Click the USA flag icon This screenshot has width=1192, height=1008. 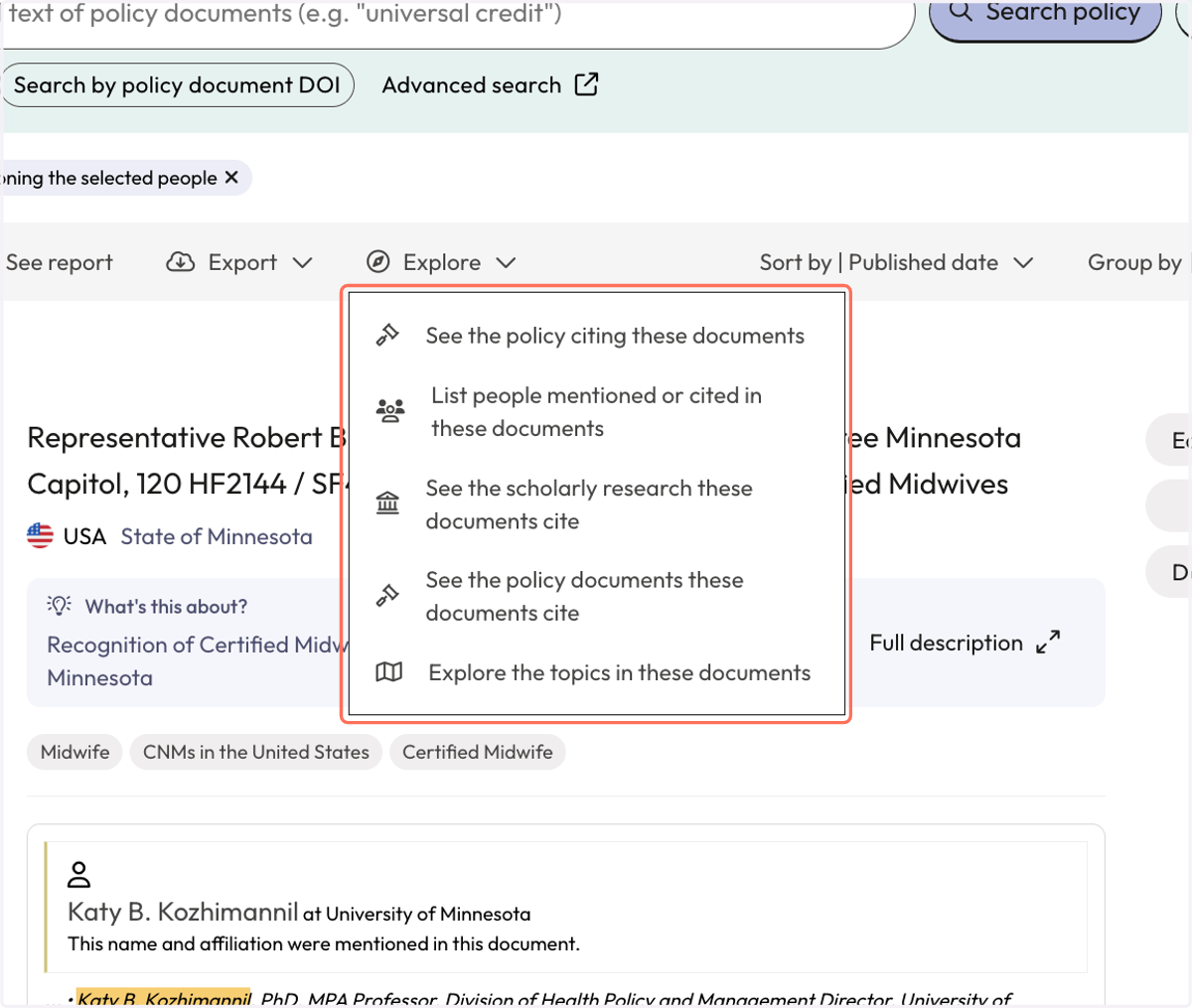pos(40,535)
